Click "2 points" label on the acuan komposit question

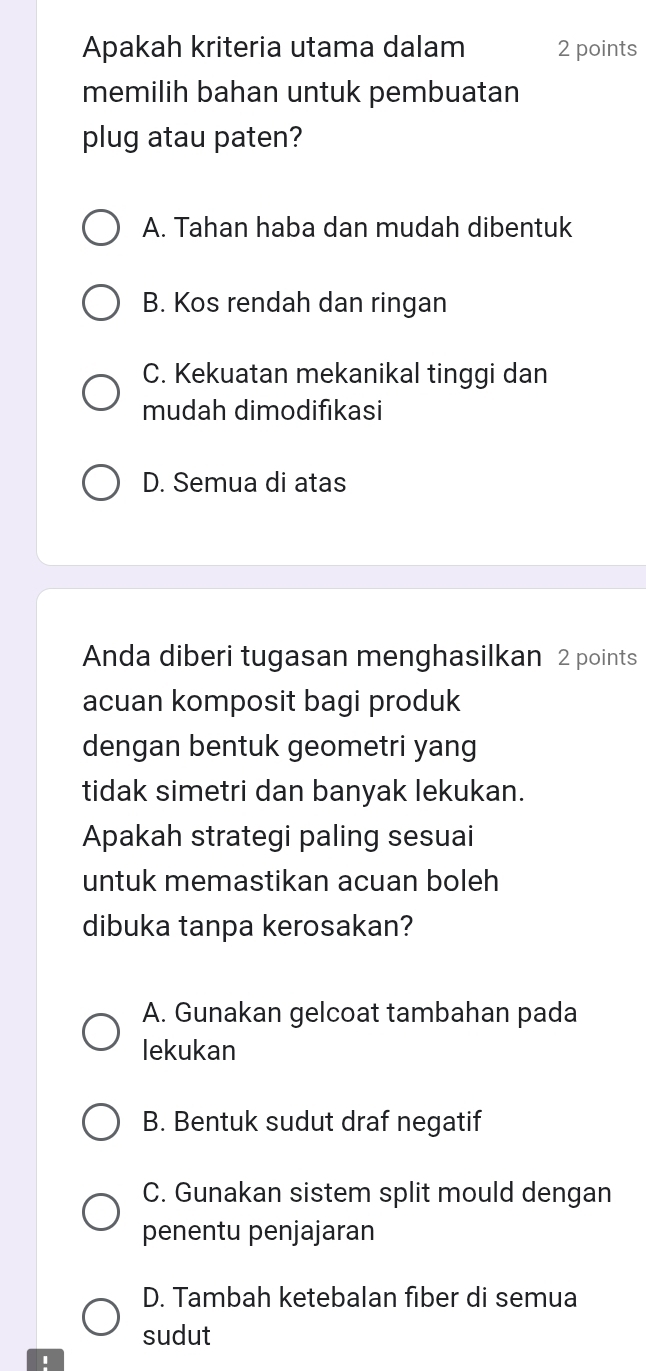[x=597, y=658]
